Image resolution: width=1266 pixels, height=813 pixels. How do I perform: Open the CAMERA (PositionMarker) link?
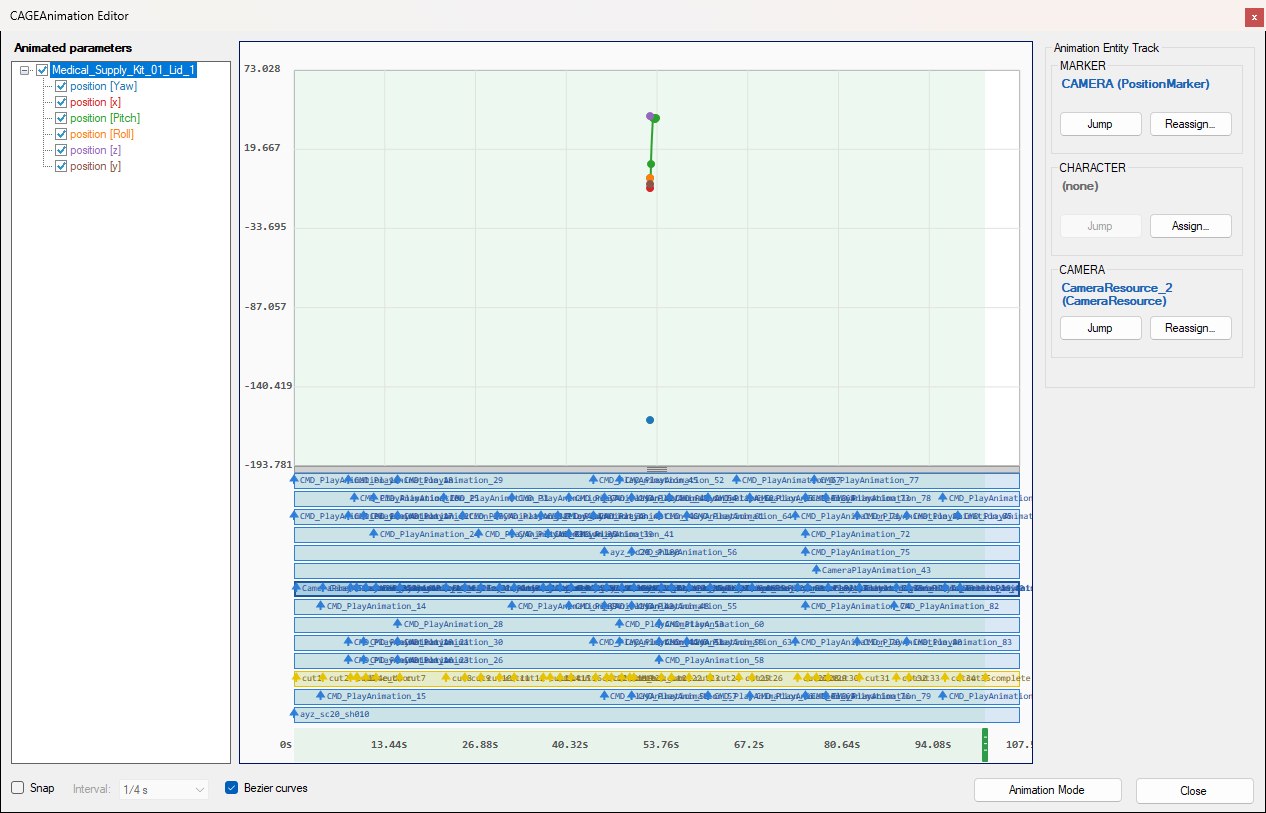tap(1135, 84)
